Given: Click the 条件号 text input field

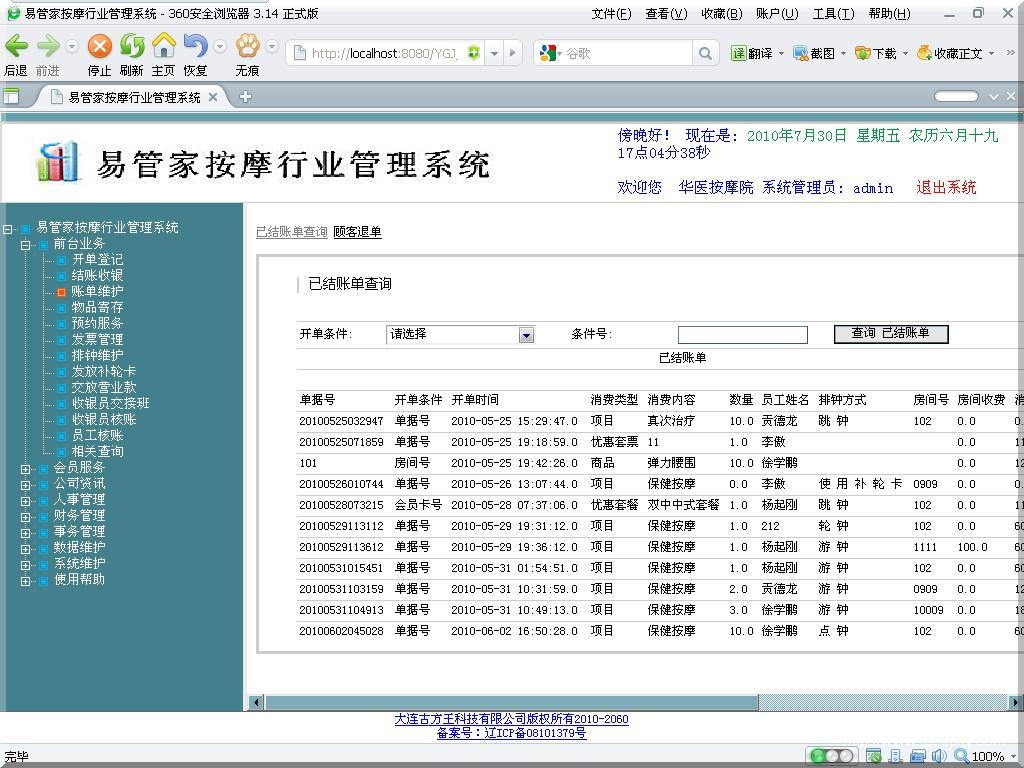Looking at the screenshot, I should point(742,335).
